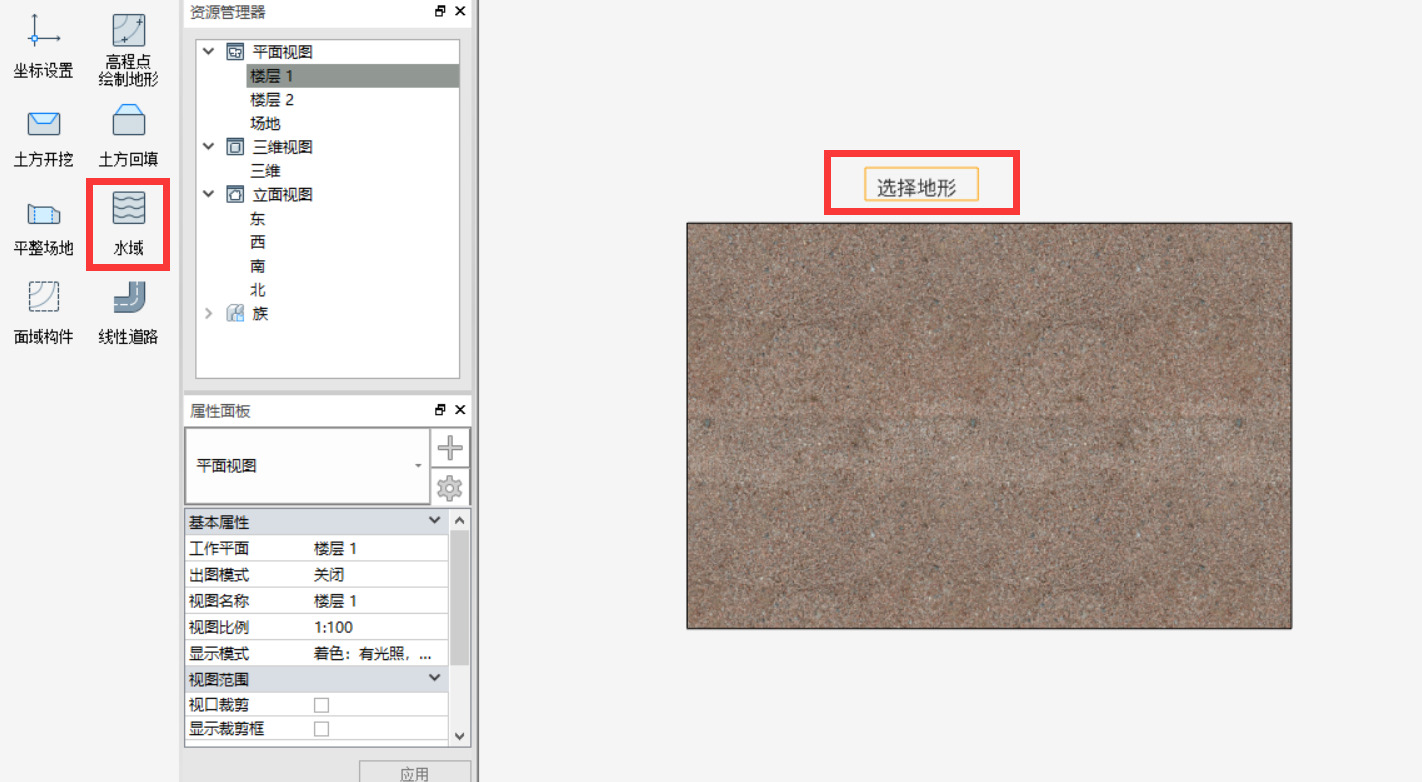
Task: Click the 显示模式 property label
Action: pyautogui.click(x=219, y=653)
